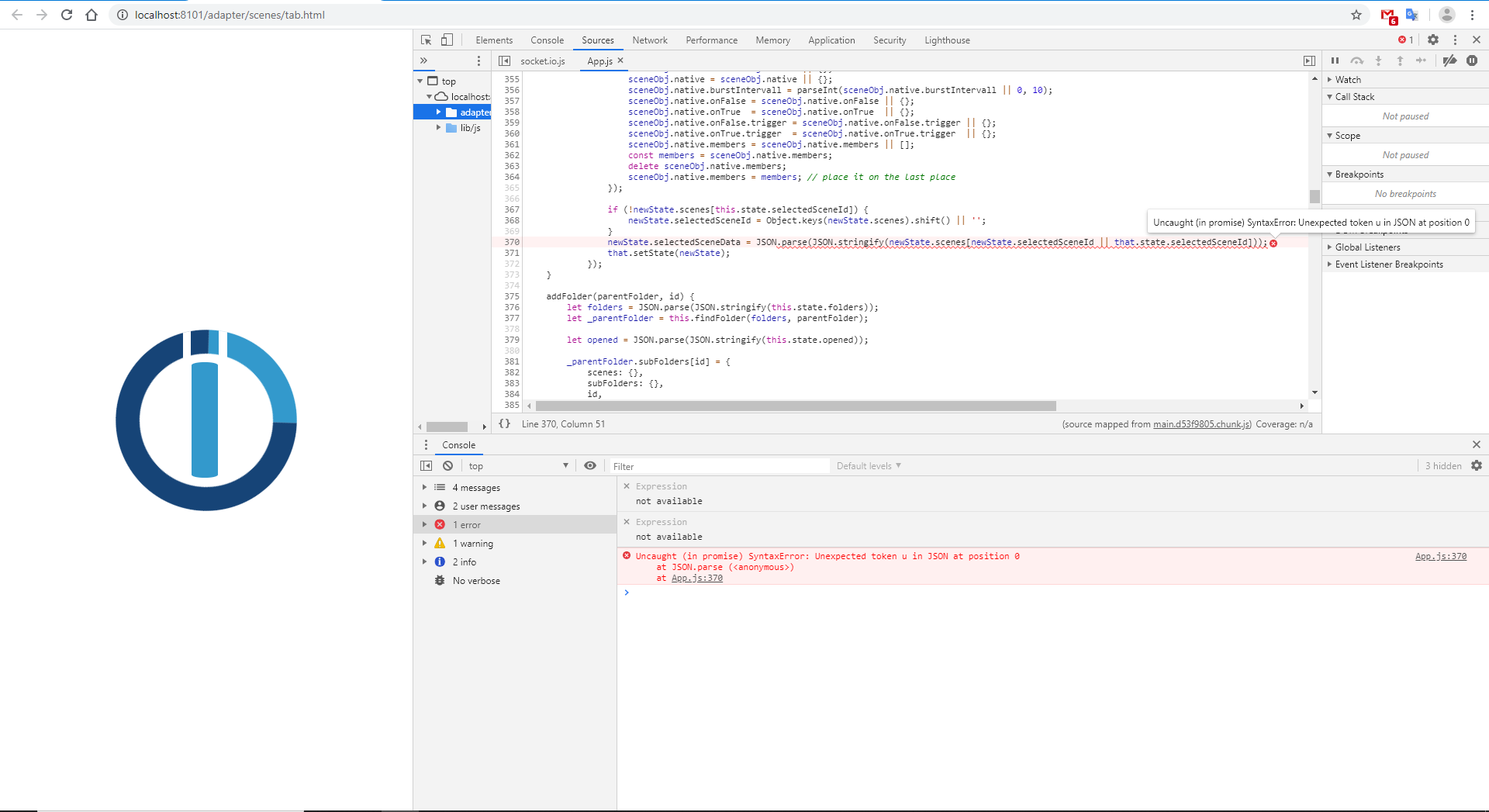1489x812 pixels.
Task: Show more navigator tabs chevron
Action: point(423,60)
